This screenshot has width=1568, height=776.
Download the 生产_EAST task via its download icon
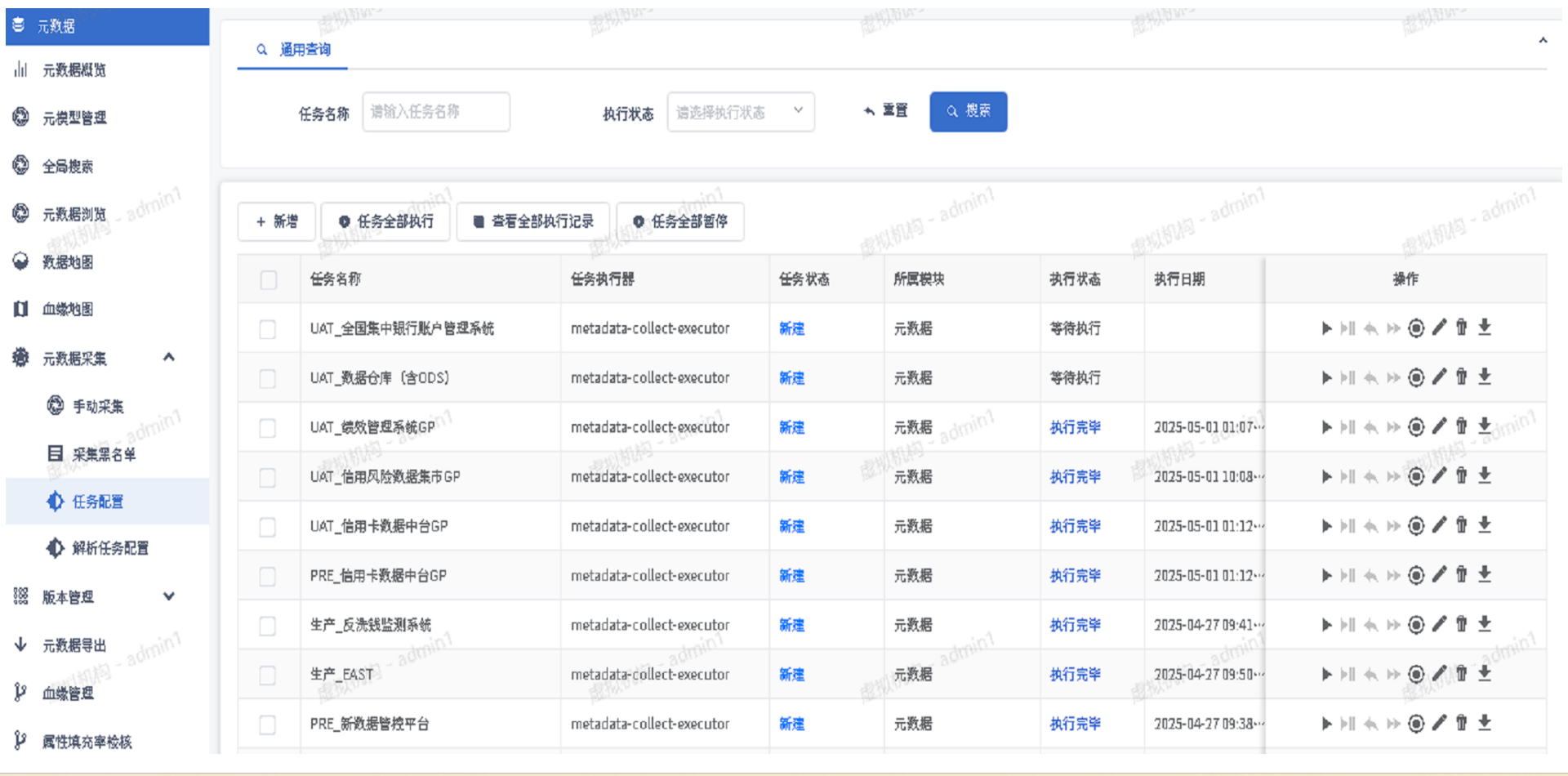1485,673
